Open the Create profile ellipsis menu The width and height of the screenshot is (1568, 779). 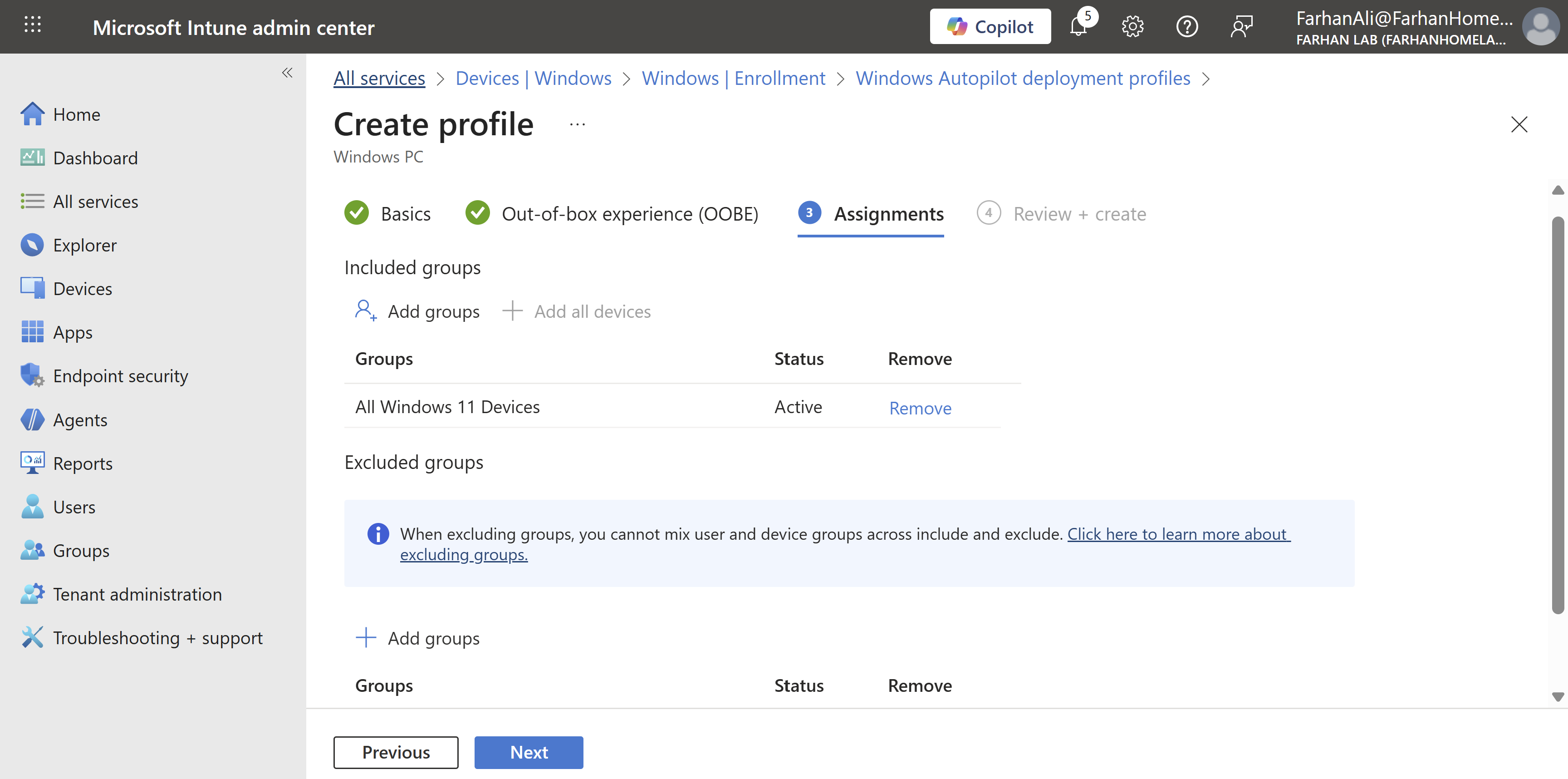[577, 125]
